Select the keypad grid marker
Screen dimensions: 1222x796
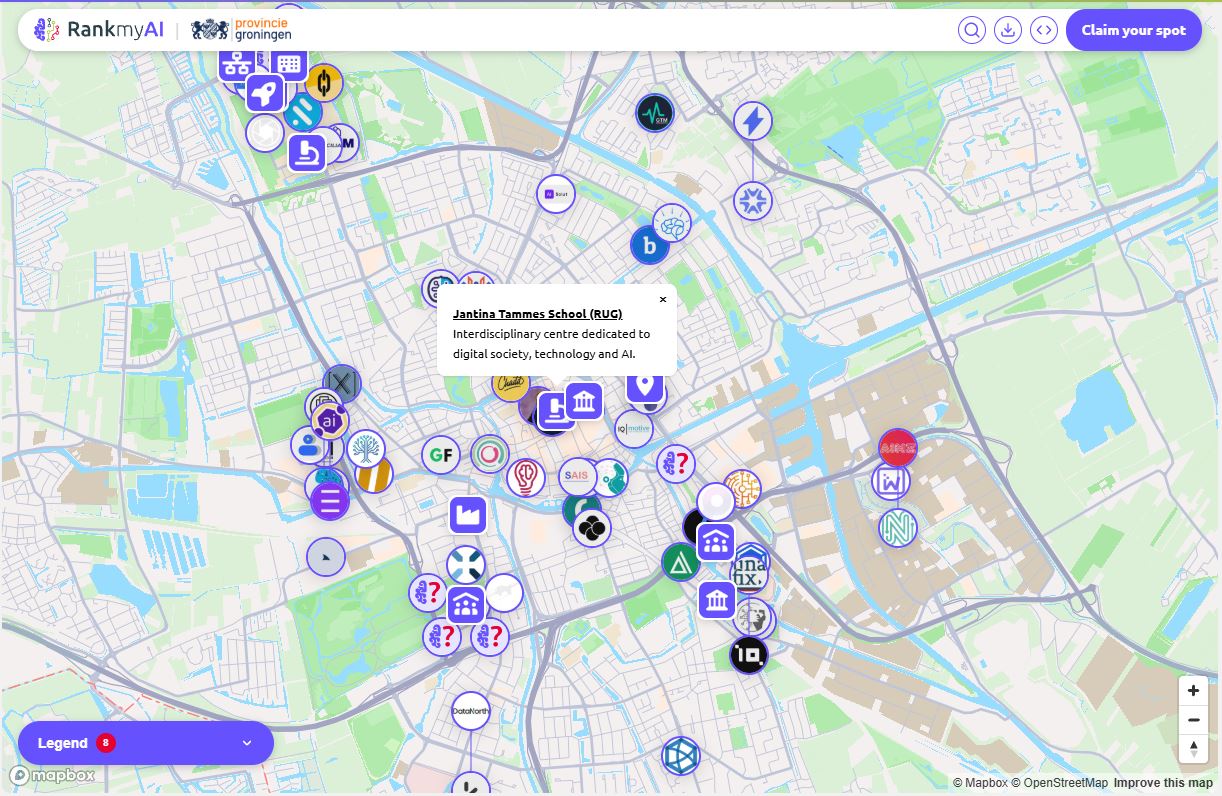pyautogui.click(x=289, y=64)
